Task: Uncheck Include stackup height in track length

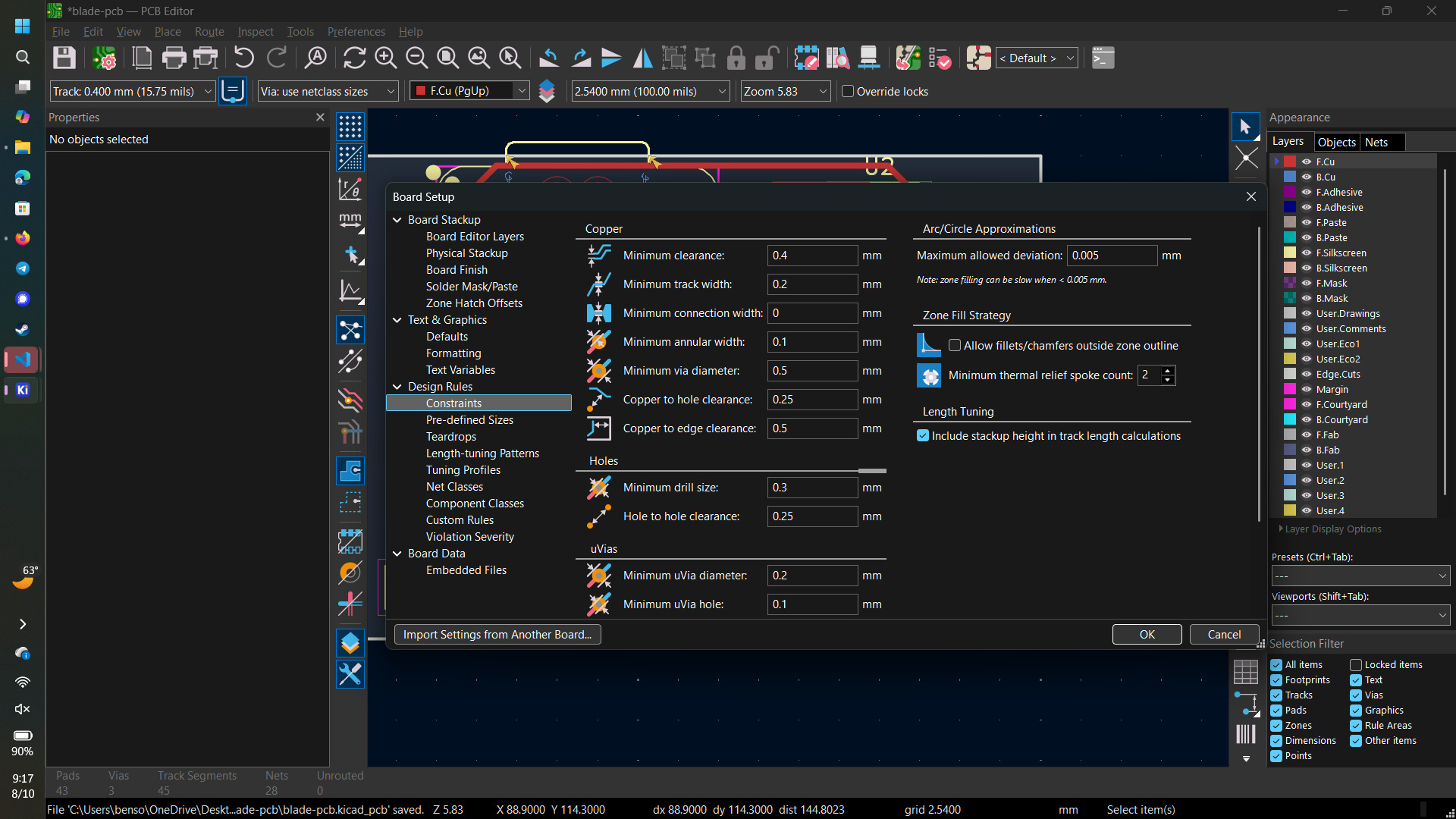Action: click(x=923, y=436)
